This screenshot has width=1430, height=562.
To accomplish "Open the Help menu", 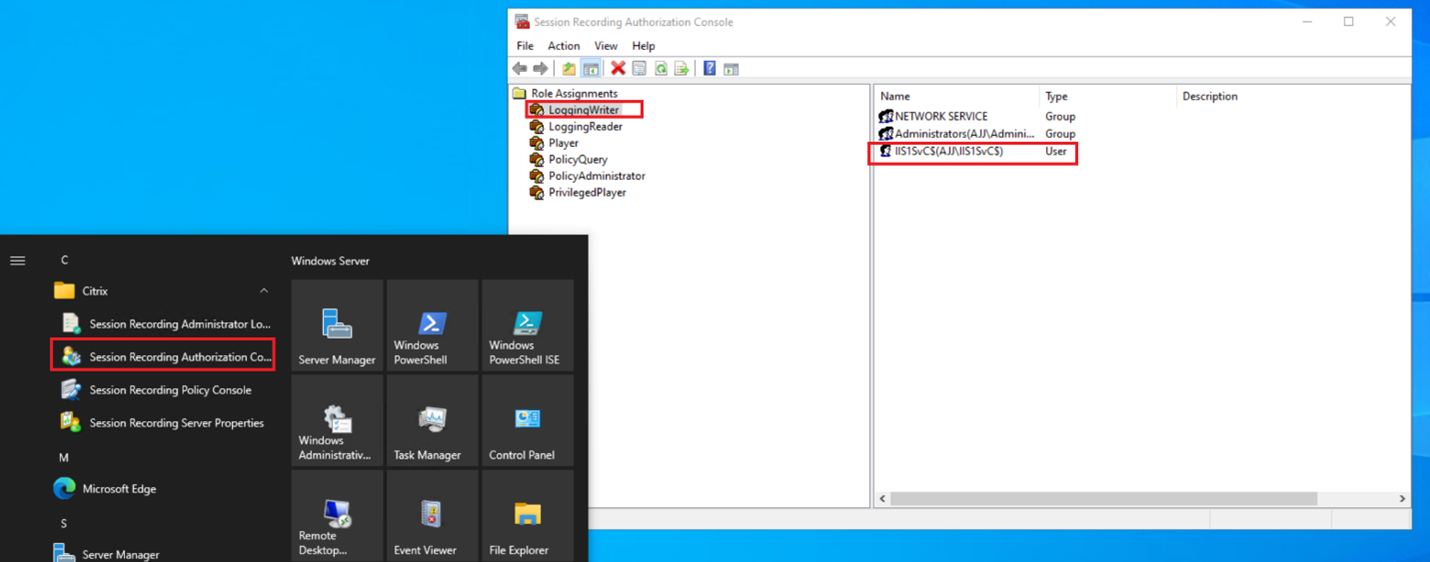I will (x=643, y=46).
